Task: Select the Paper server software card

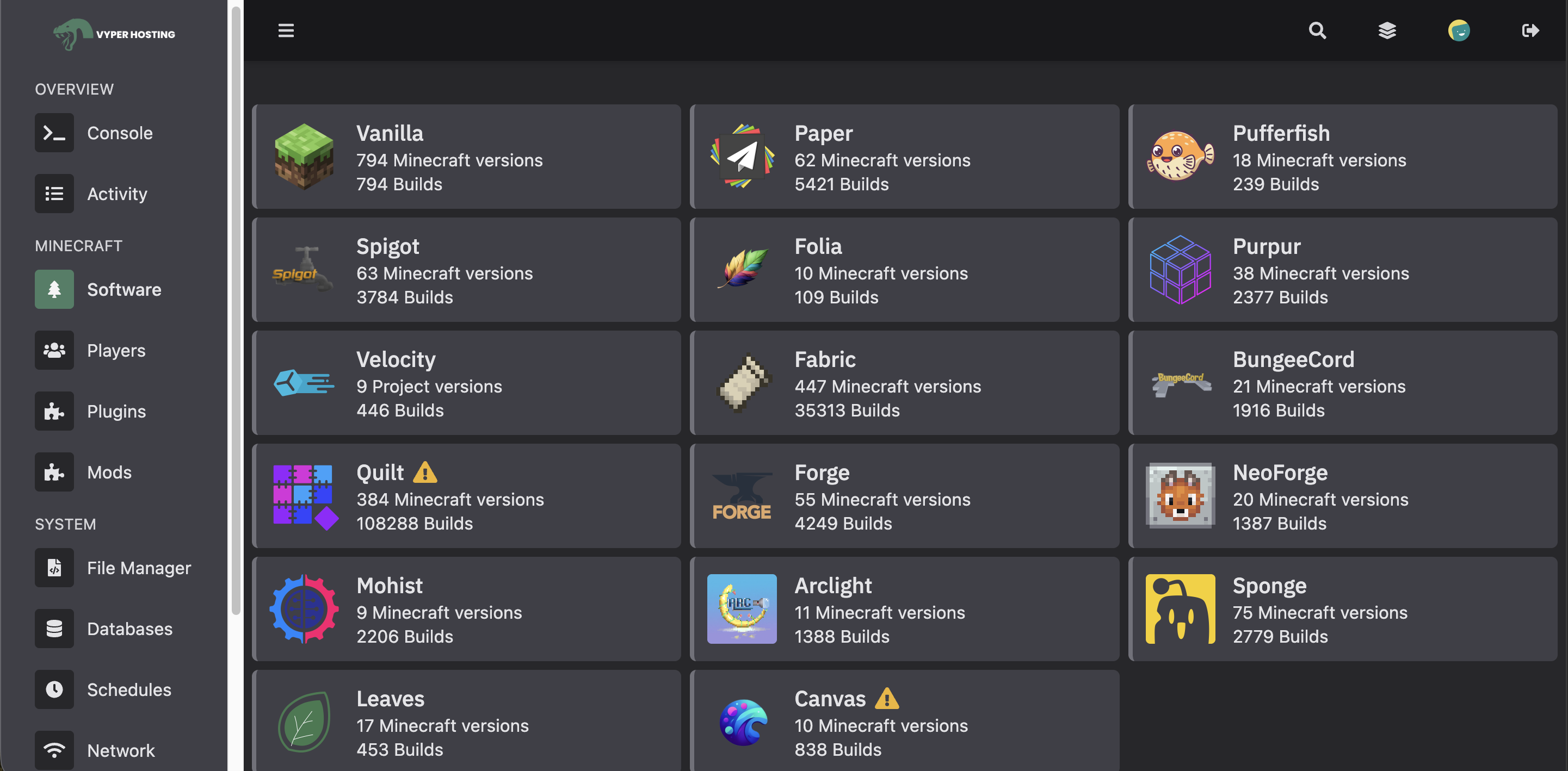Action: tap(905, 157)
